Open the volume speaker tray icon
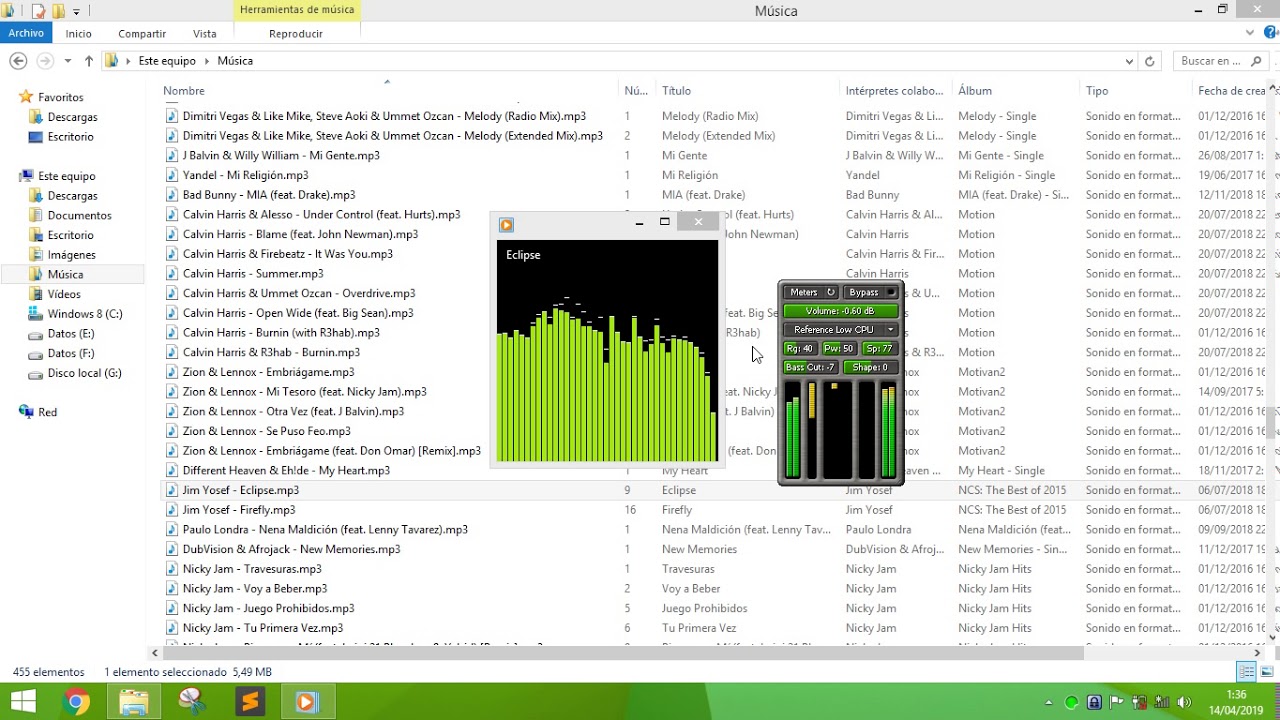This screenshot has height=720, width=1280. (x=1185, y=702)
